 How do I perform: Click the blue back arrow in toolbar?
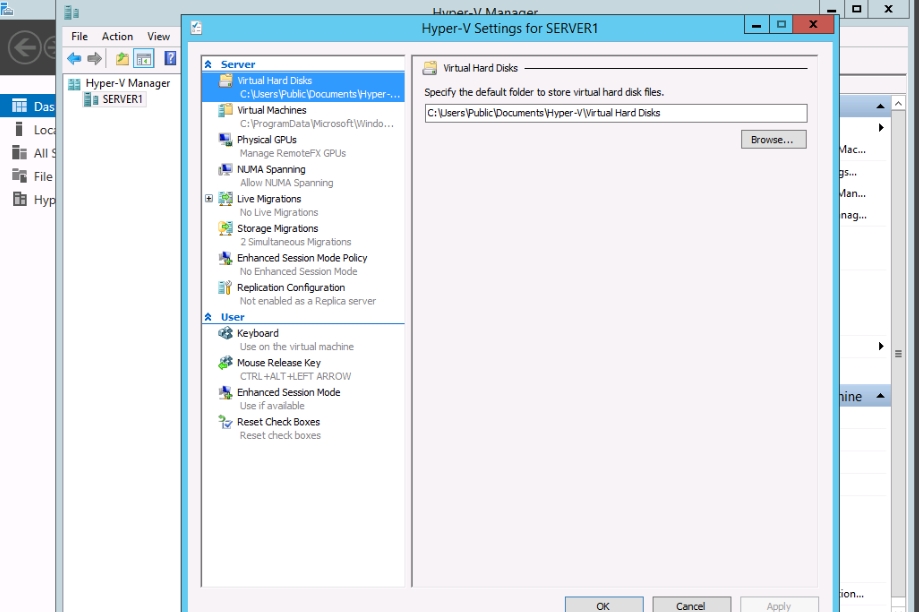(x=74, y=59)
